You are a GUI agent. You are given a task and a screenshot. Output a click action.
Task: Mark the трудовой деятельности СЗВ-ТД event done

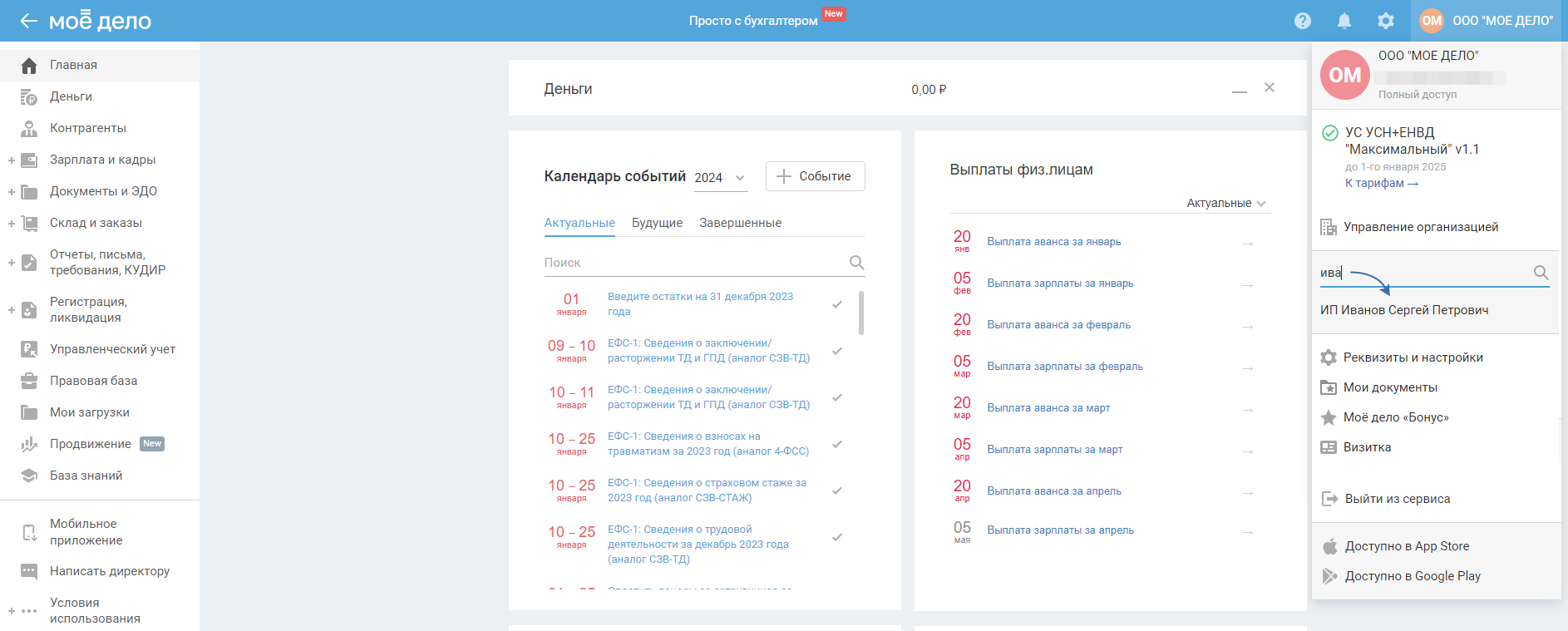837,537
